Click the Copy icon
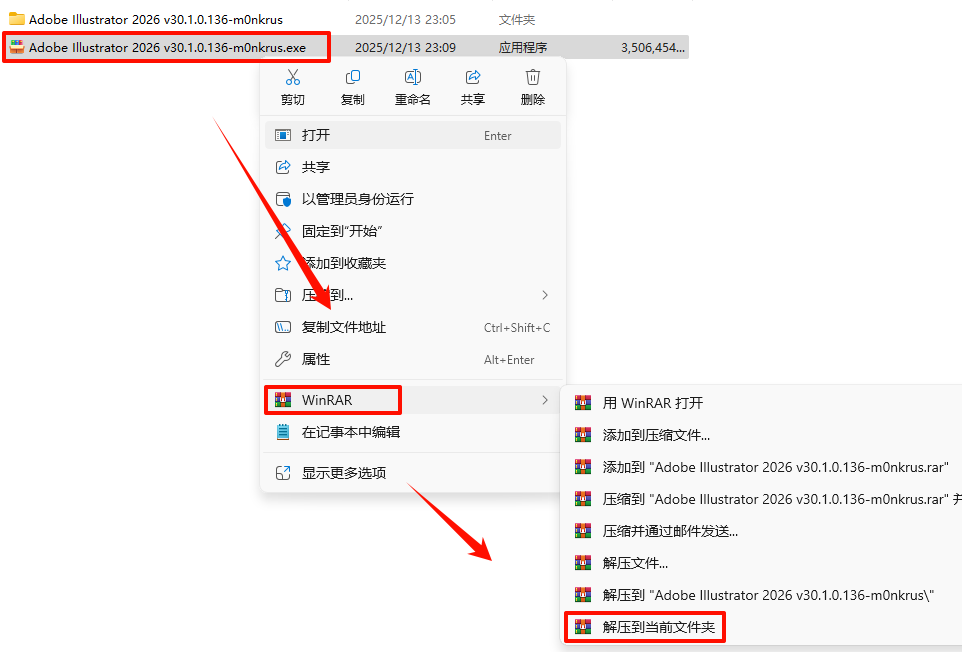This screenshot has height=652, width=962. [353, 77]
